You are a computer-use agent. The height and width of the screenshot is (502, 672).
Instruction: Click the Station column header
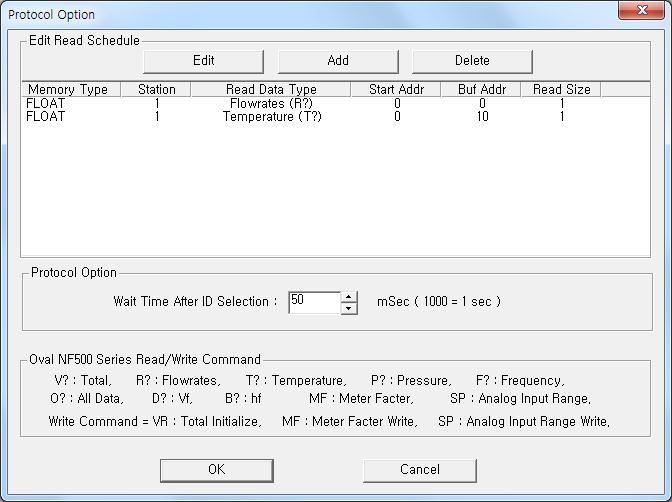point(157,89)
